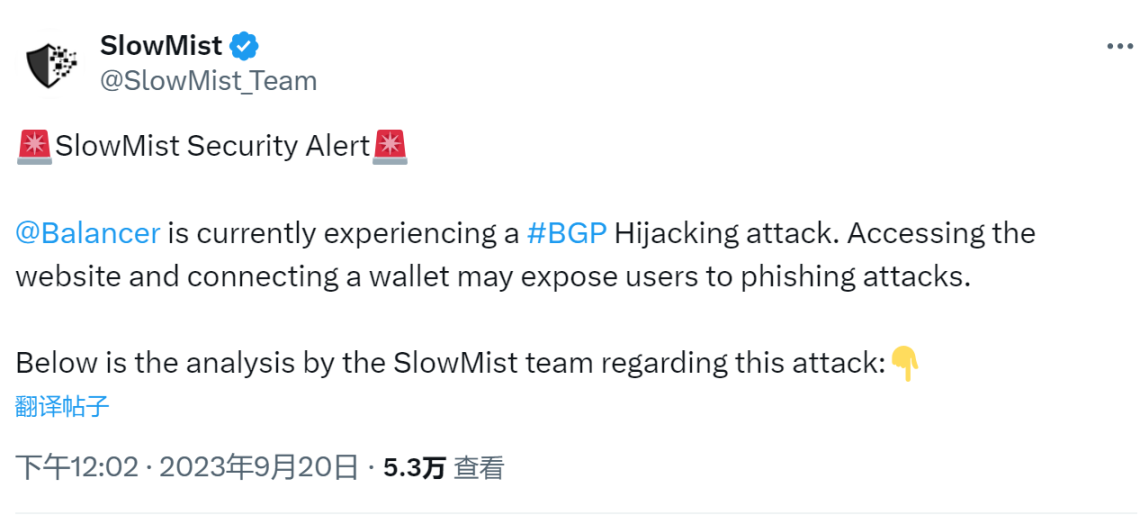Image resolution: width=1140 pixels, height=515 pixels.
Task: Open the three-dot more options menu
Action: pyautogui.click(x=1119, y=47)
